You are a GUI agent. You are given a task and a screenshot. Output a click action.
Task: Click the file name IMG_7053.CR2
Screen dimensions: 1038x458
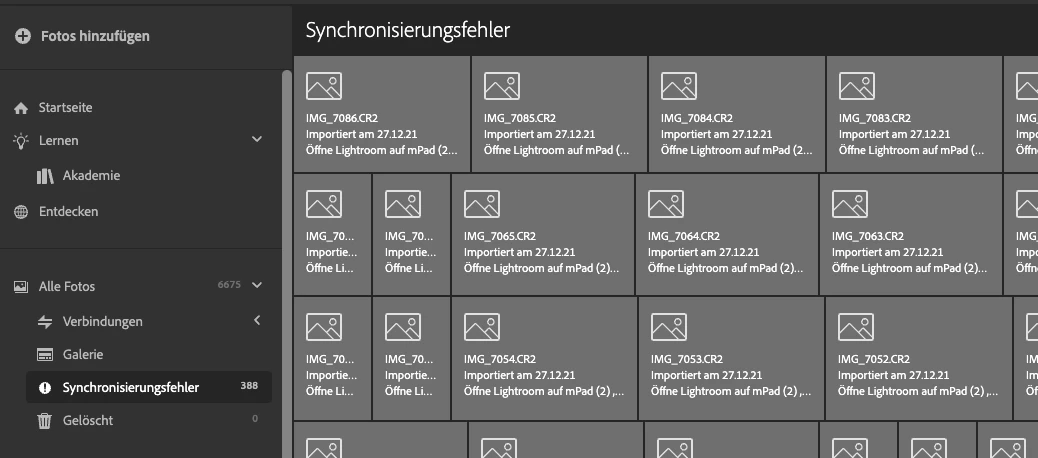686,359
